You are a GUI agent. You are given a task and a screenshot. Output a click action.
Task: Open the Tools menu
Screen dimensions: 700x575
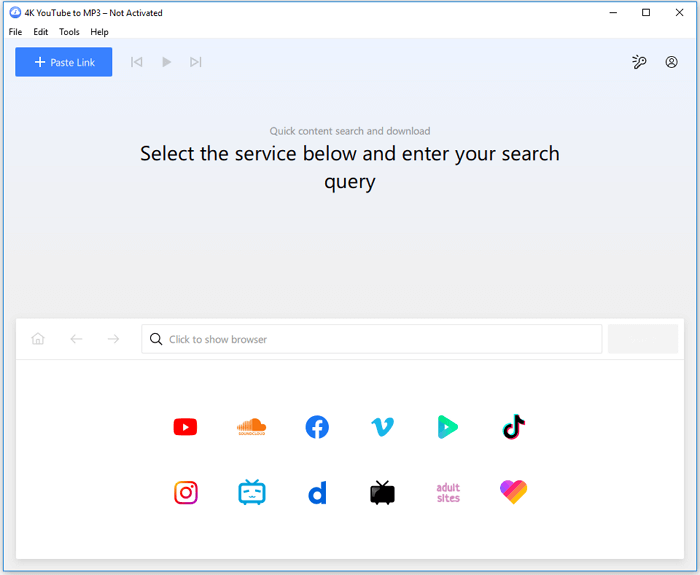(69, 32)
